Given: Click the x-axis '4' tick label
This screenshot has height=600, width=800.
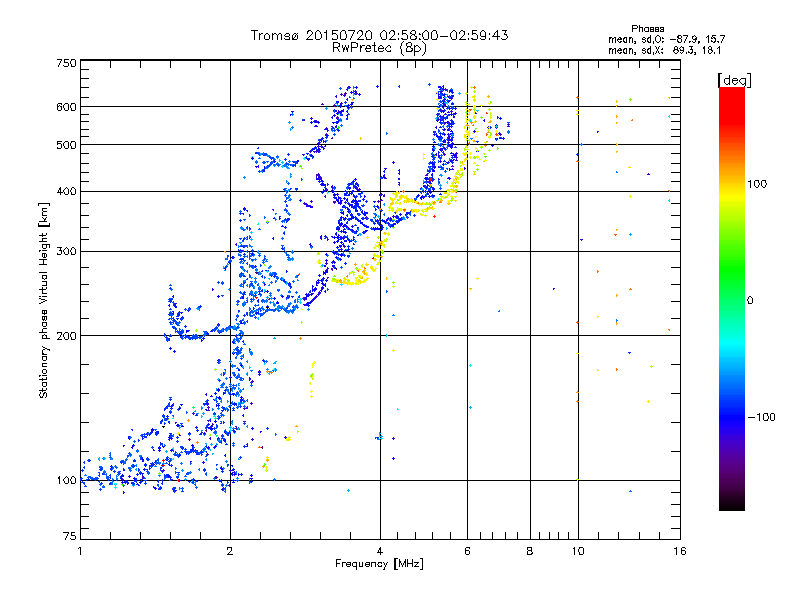Looking at the screenshot, I should point(380,551).
